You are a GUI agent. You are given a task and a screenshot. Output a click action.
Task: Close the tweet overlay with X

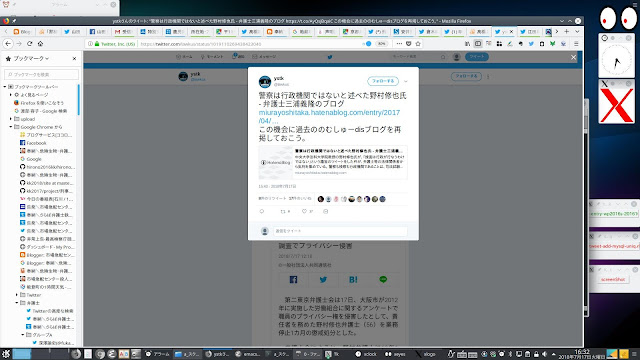point(573,58)
